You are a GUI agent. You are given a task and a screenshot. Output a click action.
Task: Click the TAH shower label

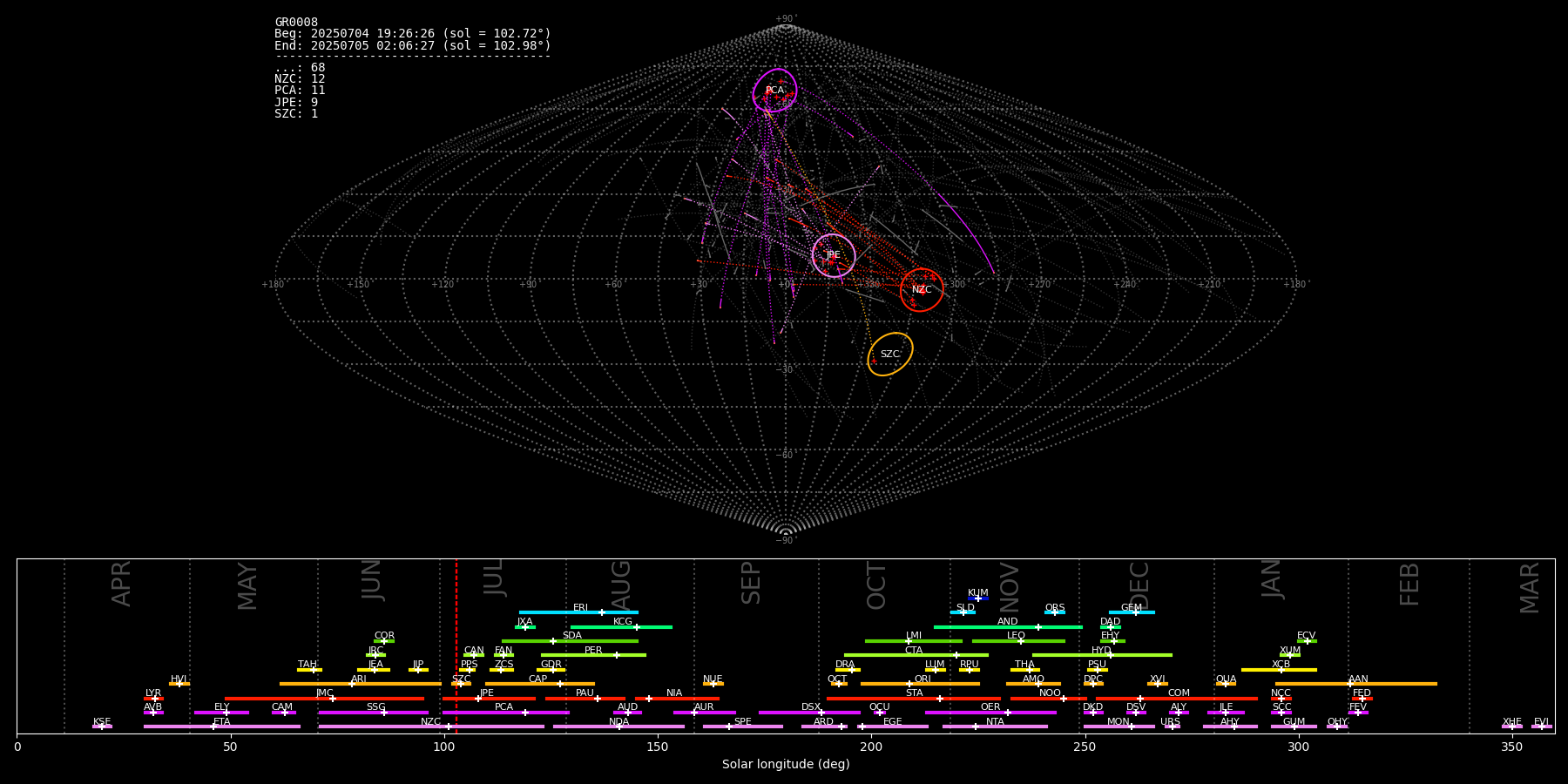coord(308,665)
